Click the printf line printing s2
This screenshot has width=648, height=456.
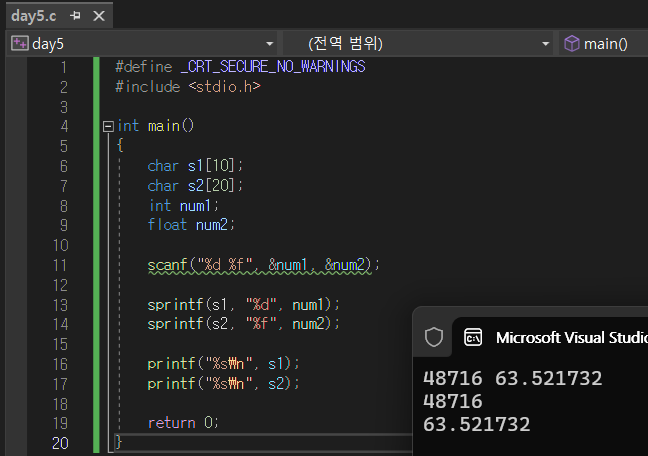pyautogui.click(x=223, y=384)
